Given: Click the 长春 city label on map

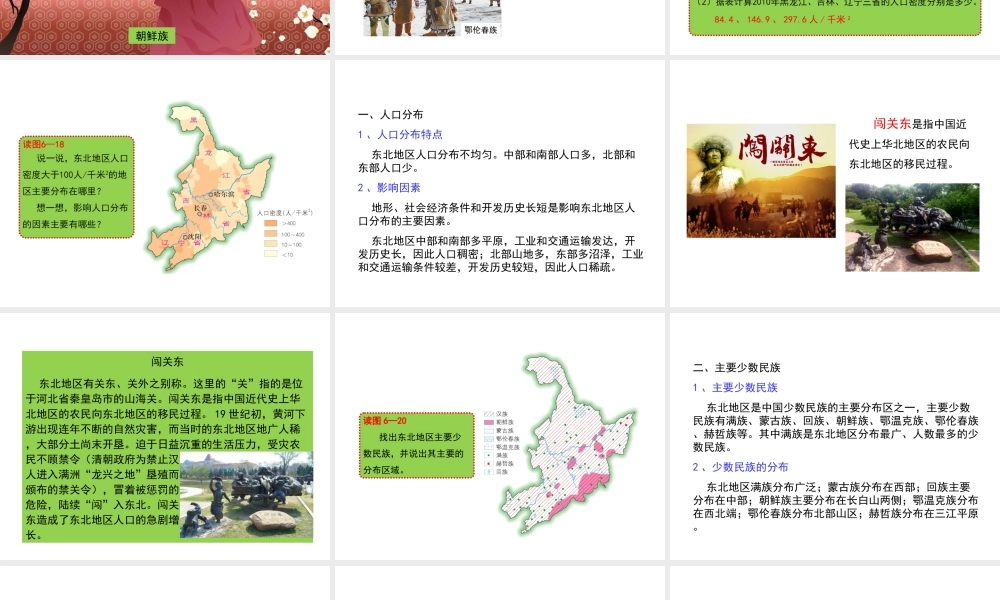Looking at the screenshot, I should pyautogui.click(x=200, y=208).
